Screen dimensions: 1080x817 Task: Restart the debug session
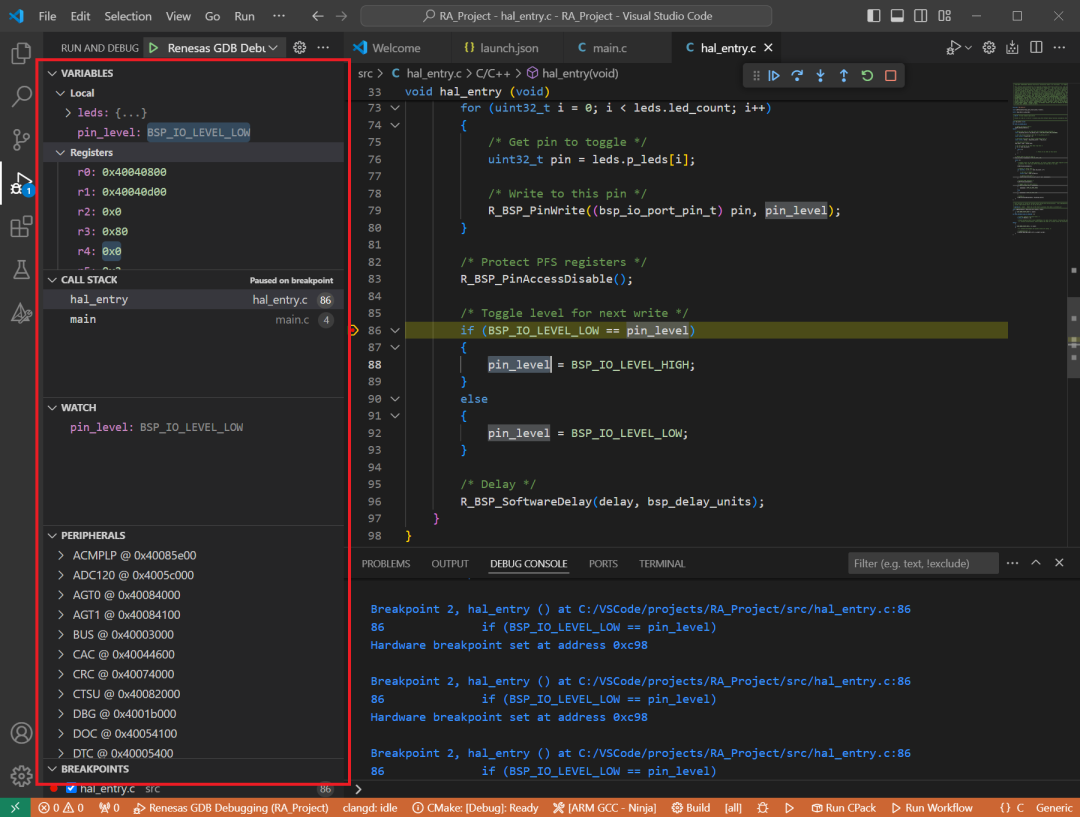pos(866,76)
